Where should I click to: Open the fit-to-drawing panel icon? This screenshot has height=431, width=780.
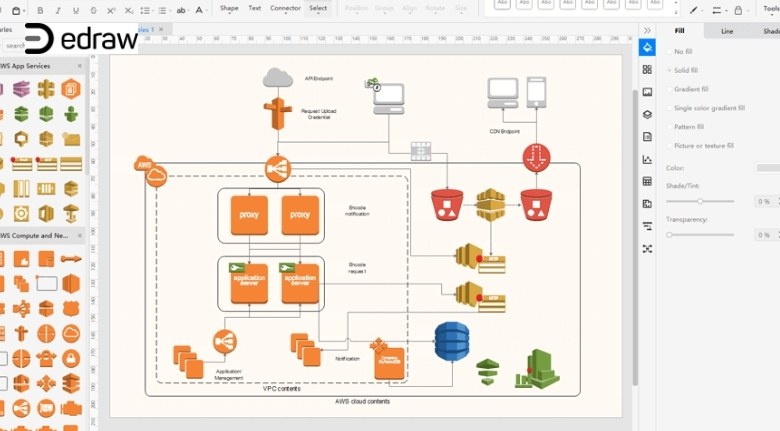pos(647,248)
